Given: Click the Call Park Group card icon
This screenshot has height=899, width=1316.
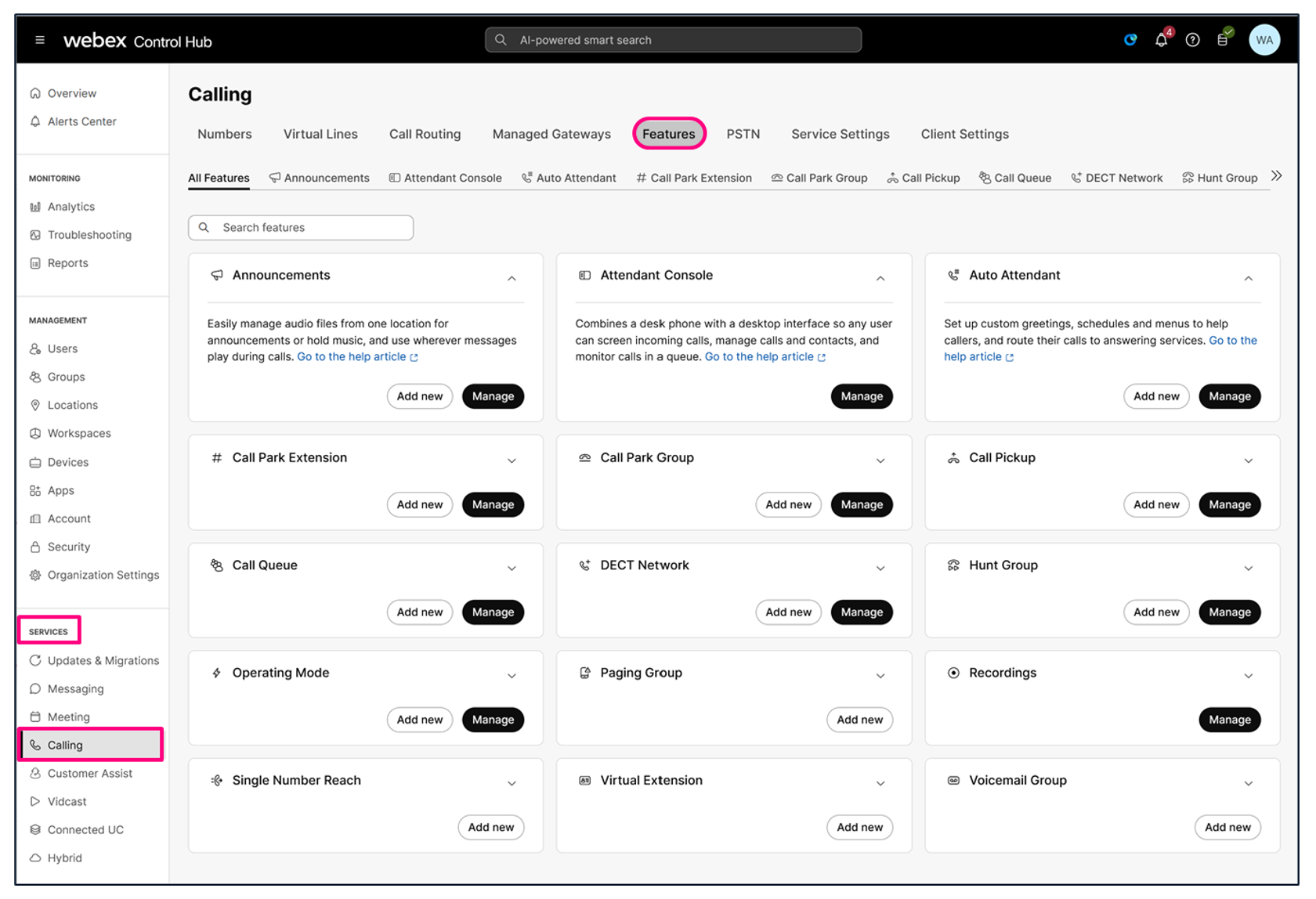Looking at the screenshot, I should tap(584, 457).
